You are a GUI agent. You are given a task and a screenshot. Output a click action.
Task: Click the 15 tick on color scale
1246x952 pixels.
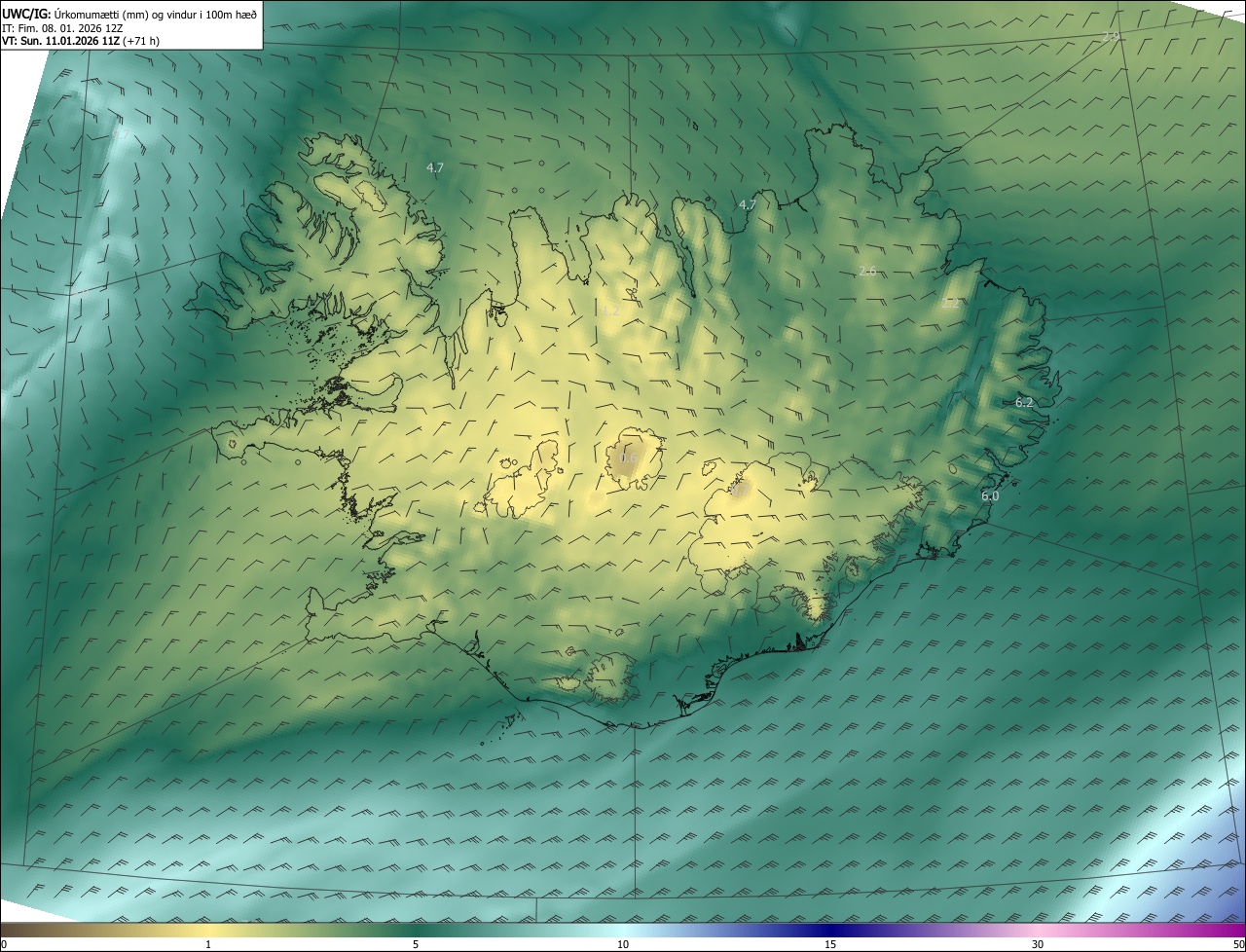click(x=830, y=944)
